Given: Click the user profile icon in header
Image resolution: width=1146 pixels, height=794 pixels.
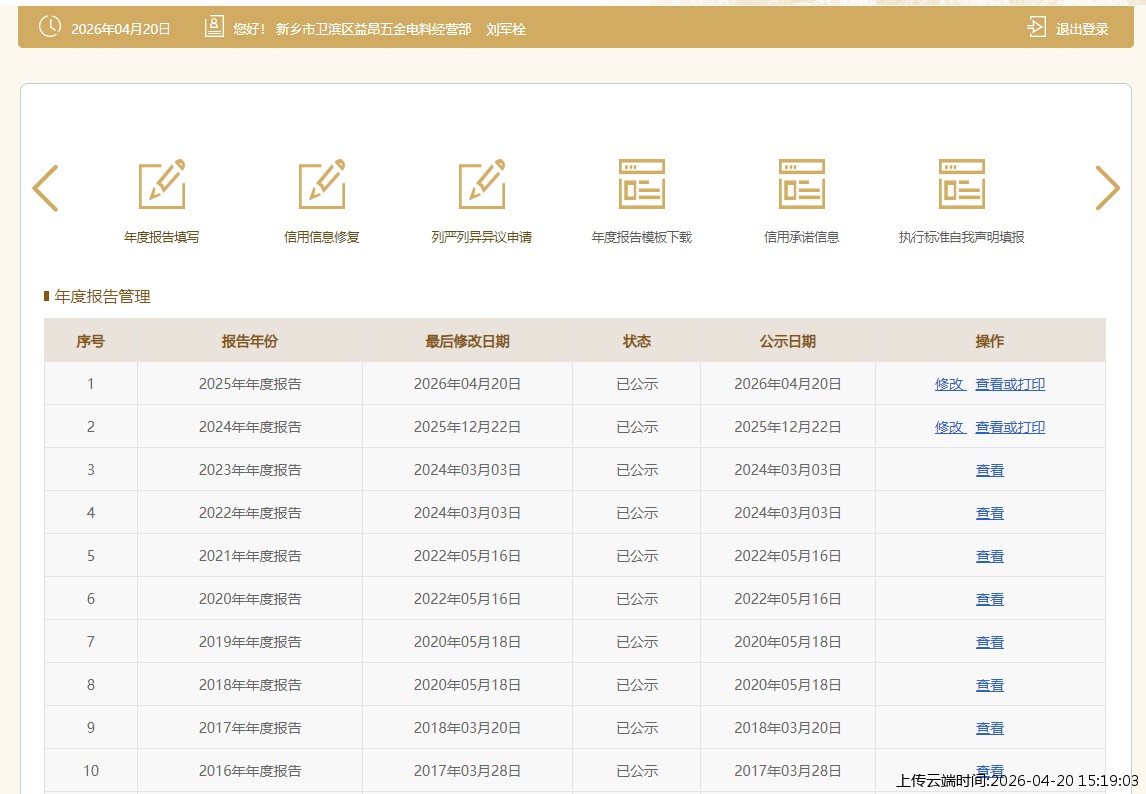Looking at the screenshot, I should (214, 28).
